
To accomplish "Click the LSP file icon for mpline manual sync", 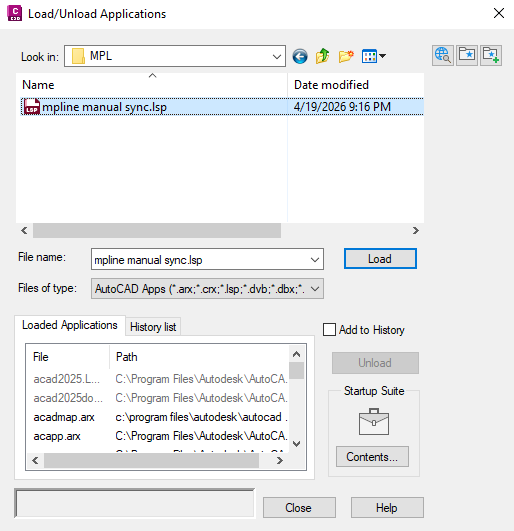I will (x=32, y=107).
